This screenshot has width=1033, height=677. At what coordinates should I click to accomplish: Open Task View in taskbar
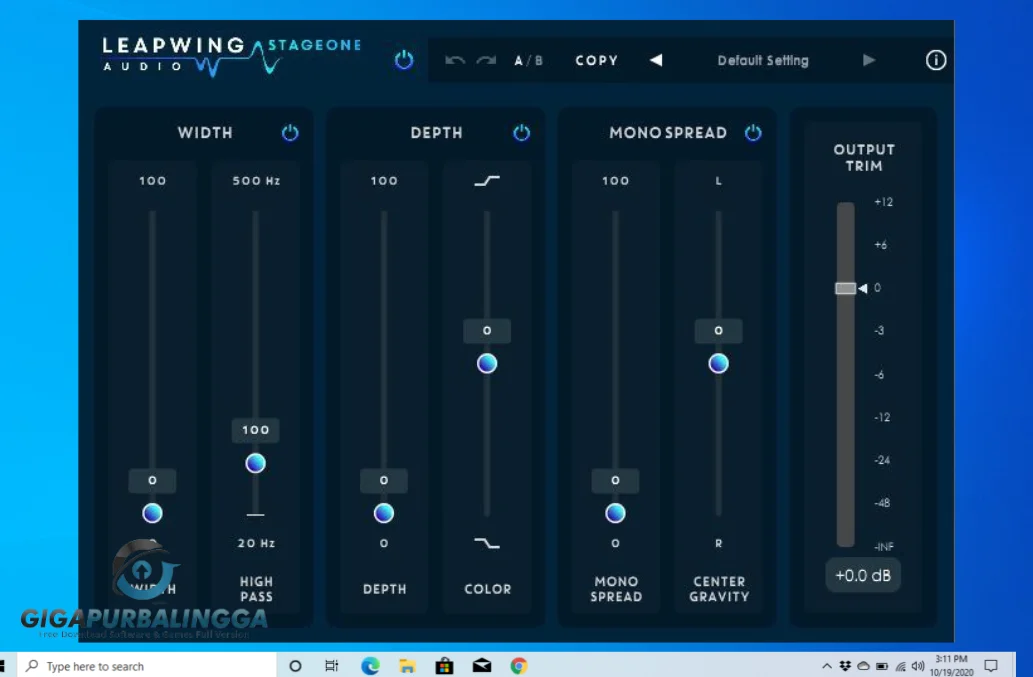[331, 666]
